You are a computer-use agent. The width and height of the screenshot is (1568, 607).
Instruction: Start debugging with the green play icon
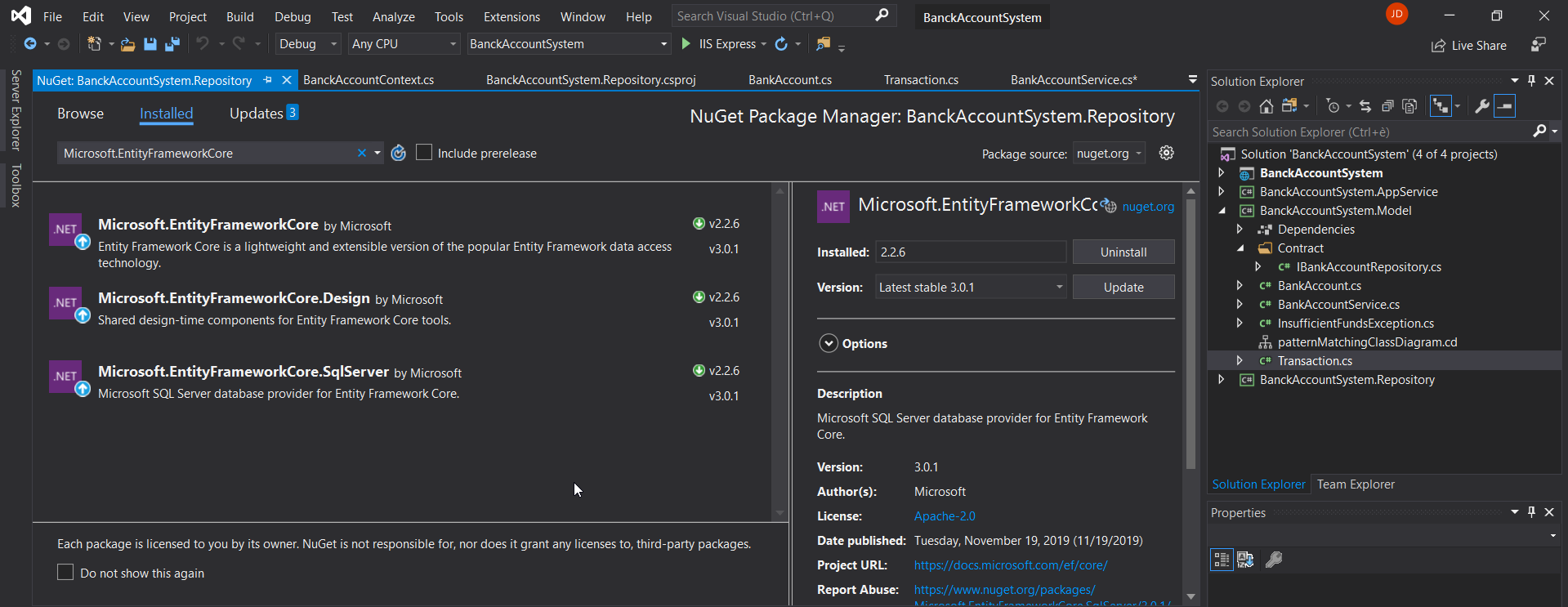[x=686, y=44]
